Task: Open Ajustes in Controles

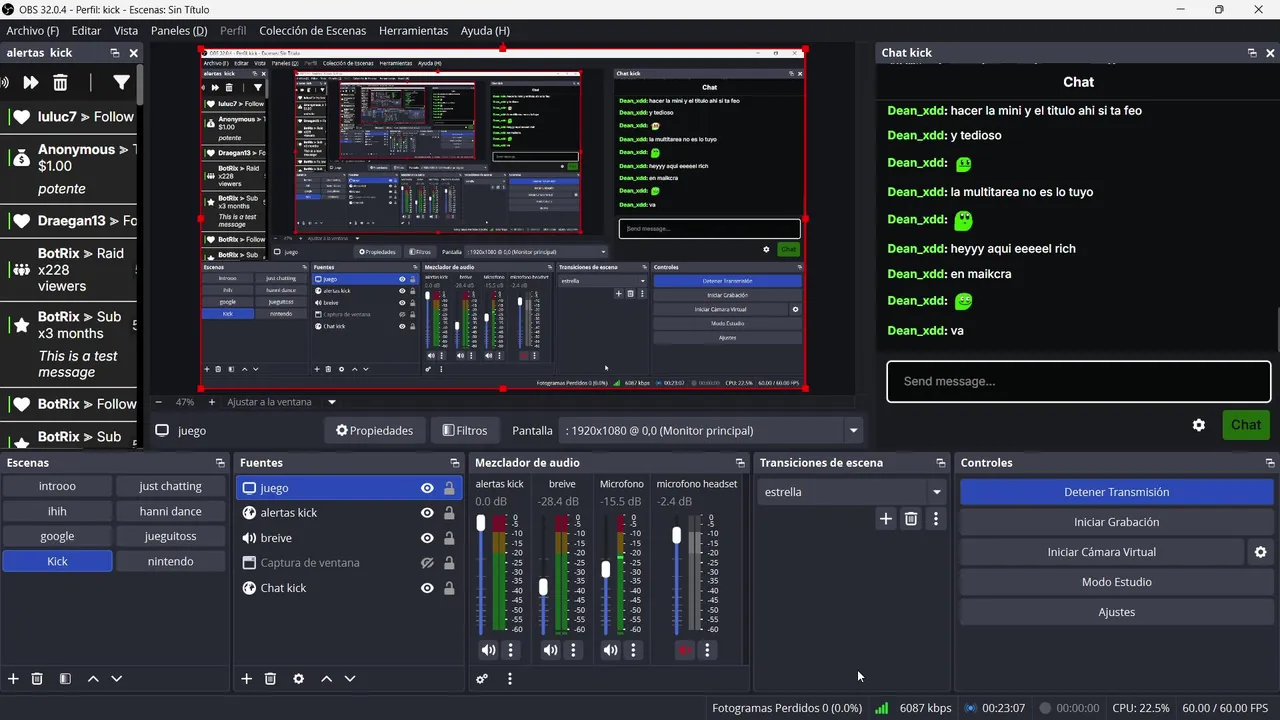Action: coord(1116,612)
